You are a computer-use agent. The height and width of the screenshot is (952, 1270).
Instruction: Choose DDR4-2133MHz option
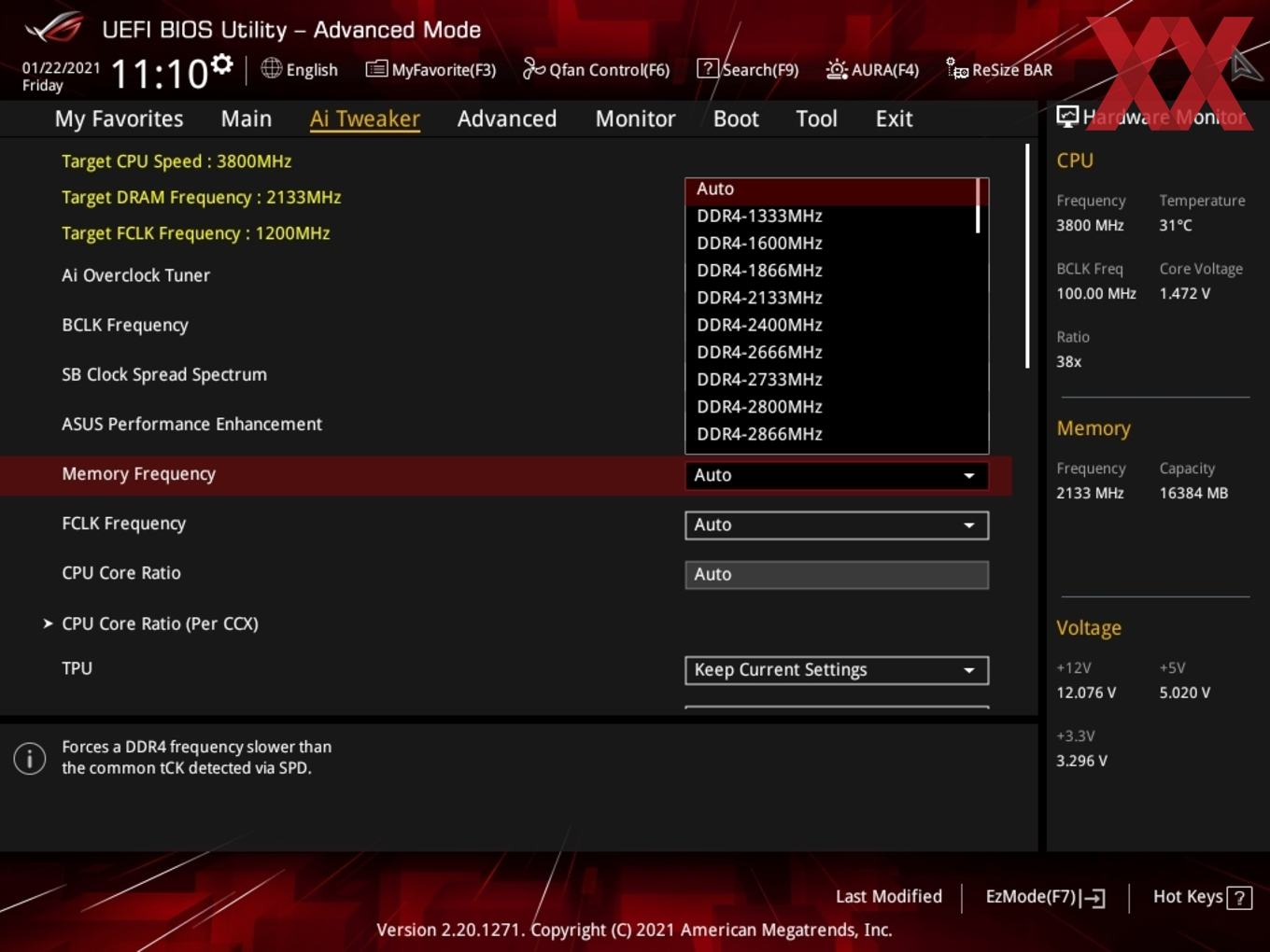click(x=831, y=298)
